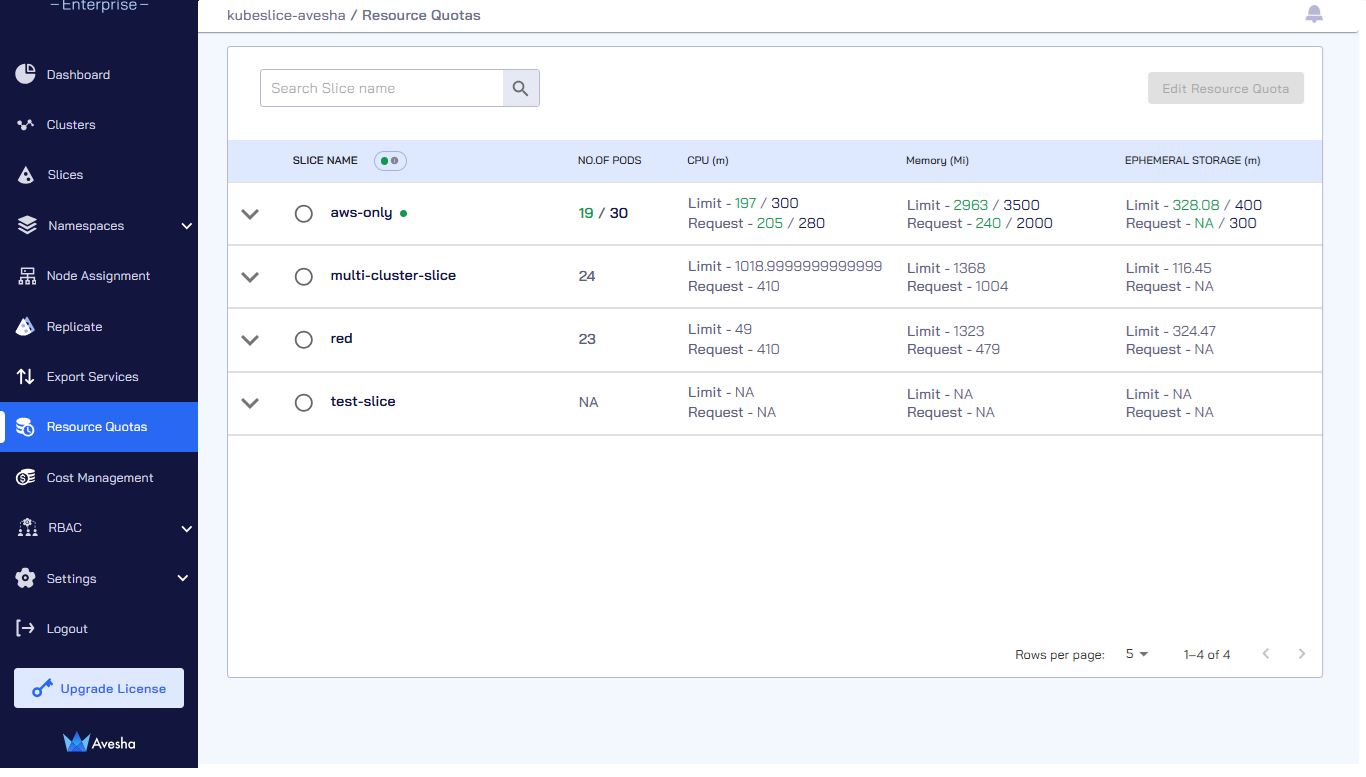
Task: Click the Clusters nodes icon
Action: tap(26, 125)
